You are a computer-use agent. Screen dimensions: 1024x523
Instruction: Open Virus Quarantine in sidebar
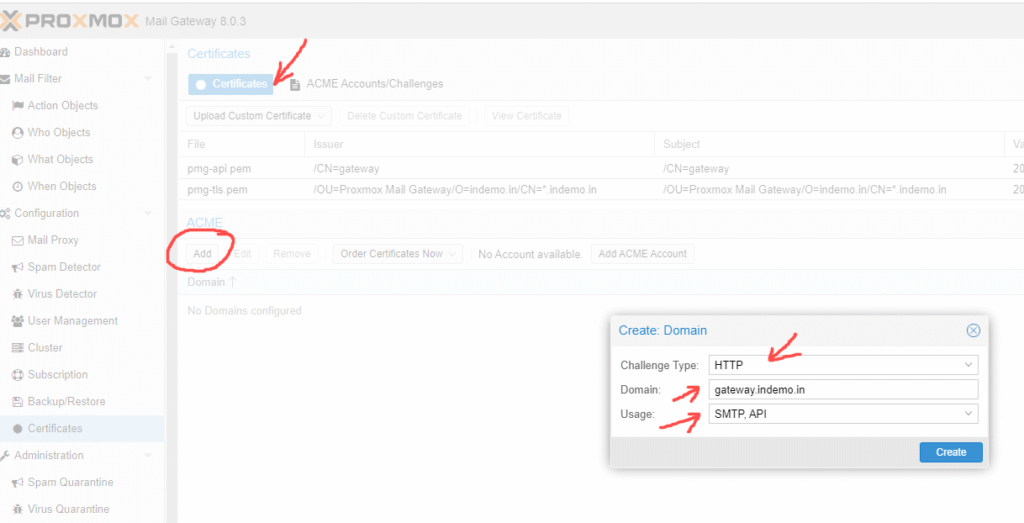tap(69, 509)
